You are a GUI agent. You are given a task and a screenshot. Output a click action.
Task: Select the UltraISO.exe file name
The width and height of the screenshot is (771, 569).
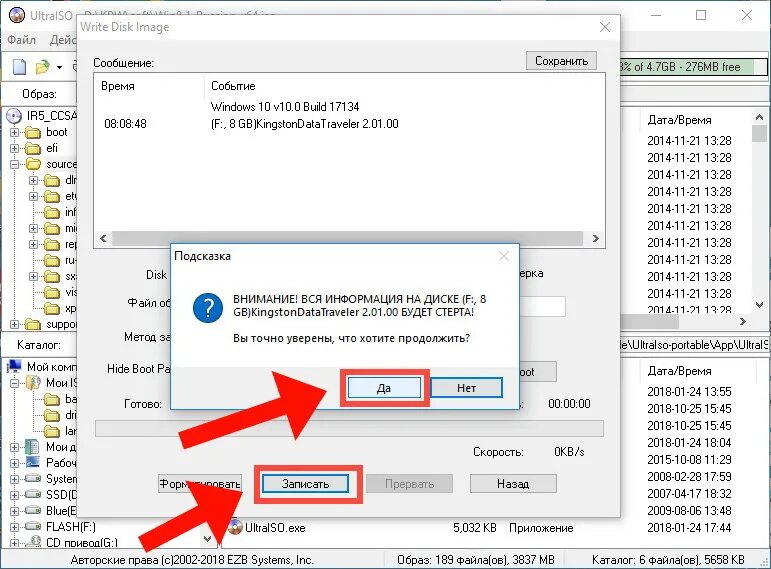275,528
